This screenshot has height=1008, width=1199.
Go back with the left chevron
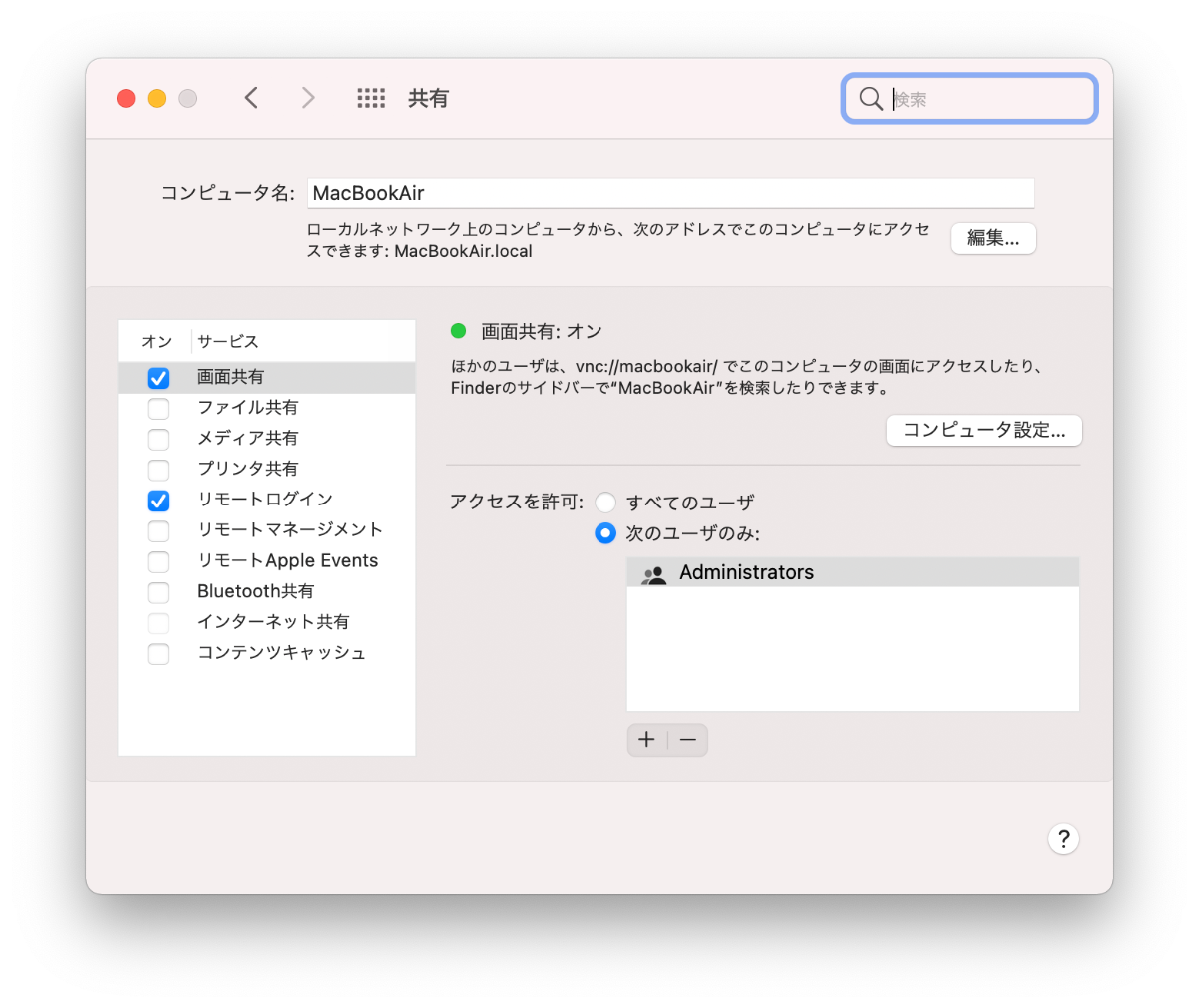[251, 98]
